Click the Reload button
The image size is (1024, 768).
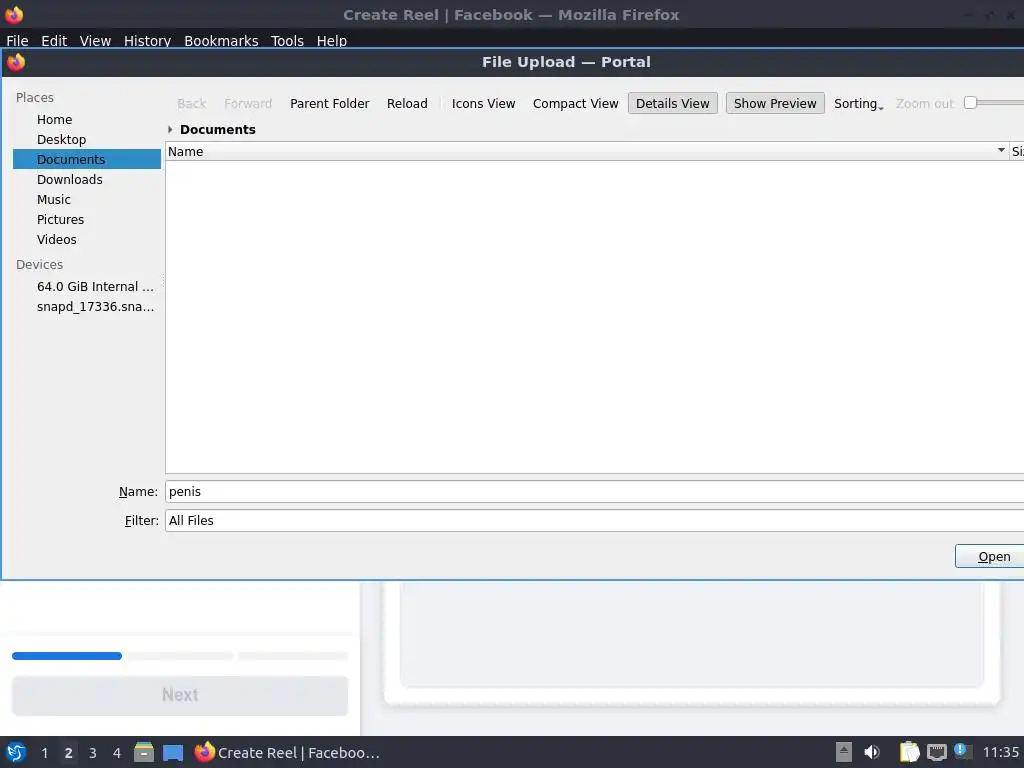[407, 103]
